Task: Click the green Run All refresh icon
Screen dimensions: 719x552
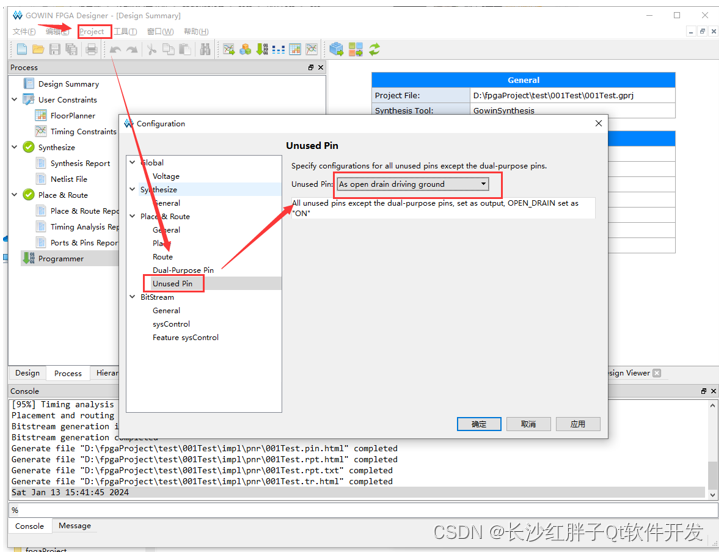Action: pyautogui.click(x=375, y=49)
